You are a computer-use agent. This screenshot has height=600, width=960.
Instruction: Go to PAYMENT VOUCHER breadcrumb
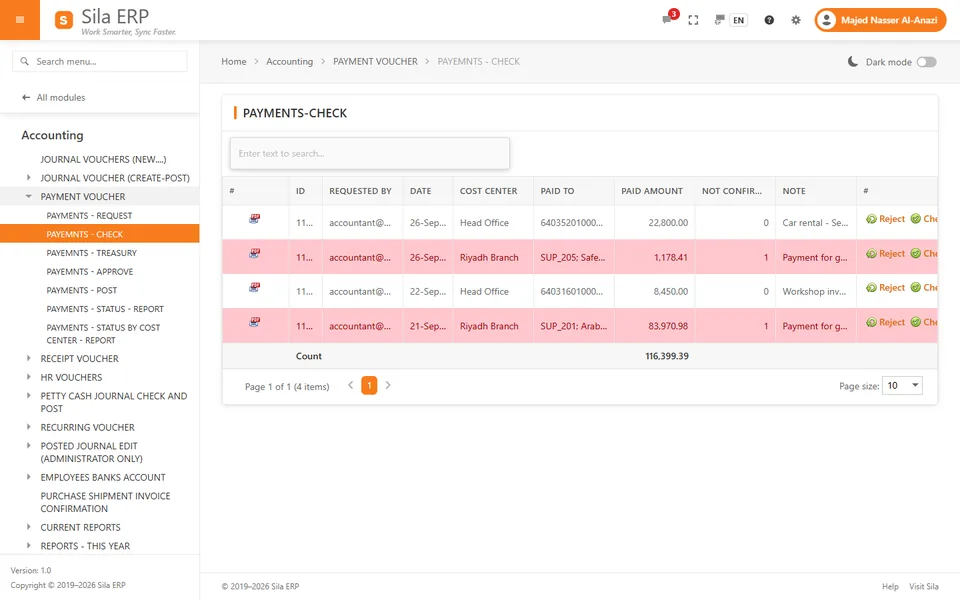(375, 61)
